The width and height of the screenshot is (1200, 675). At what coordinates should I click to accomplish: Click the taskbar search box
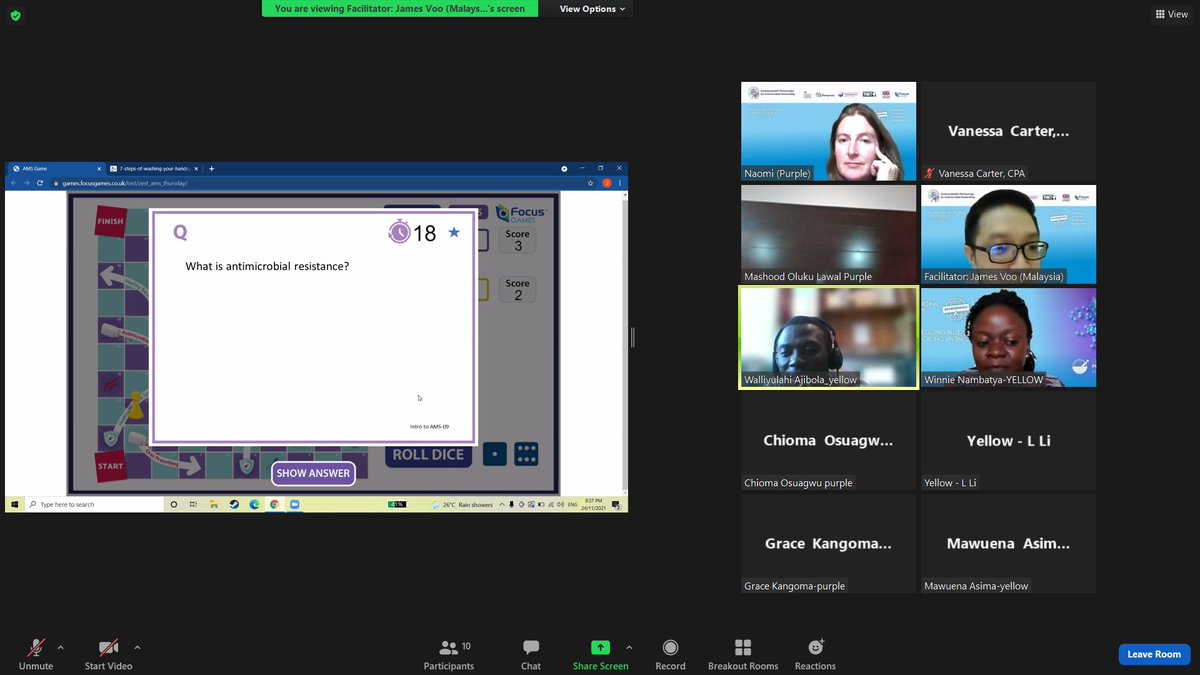94,505
